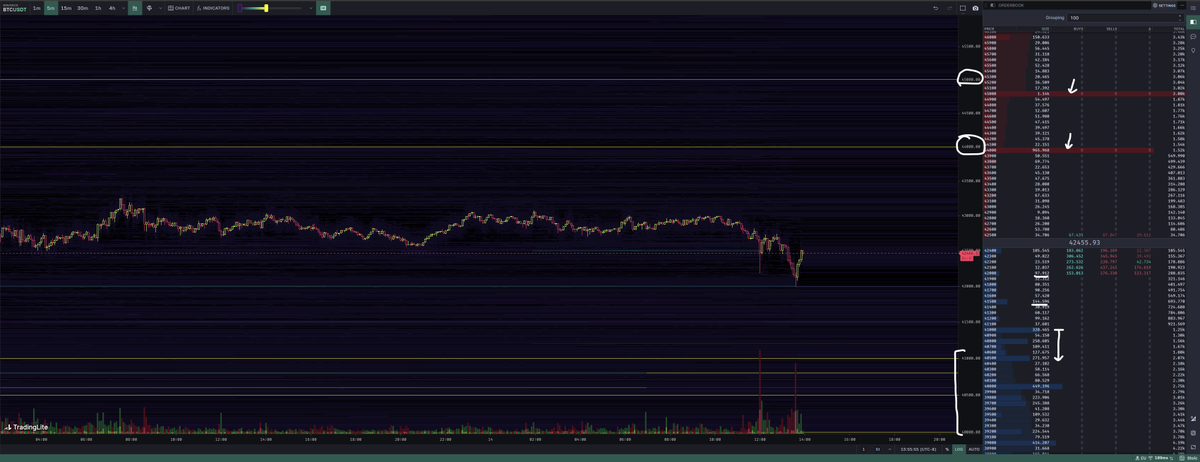This screenshot has width=1200, height=462.
Task: Take a chart snapshot with camera icon
Action: coord(975,8)
